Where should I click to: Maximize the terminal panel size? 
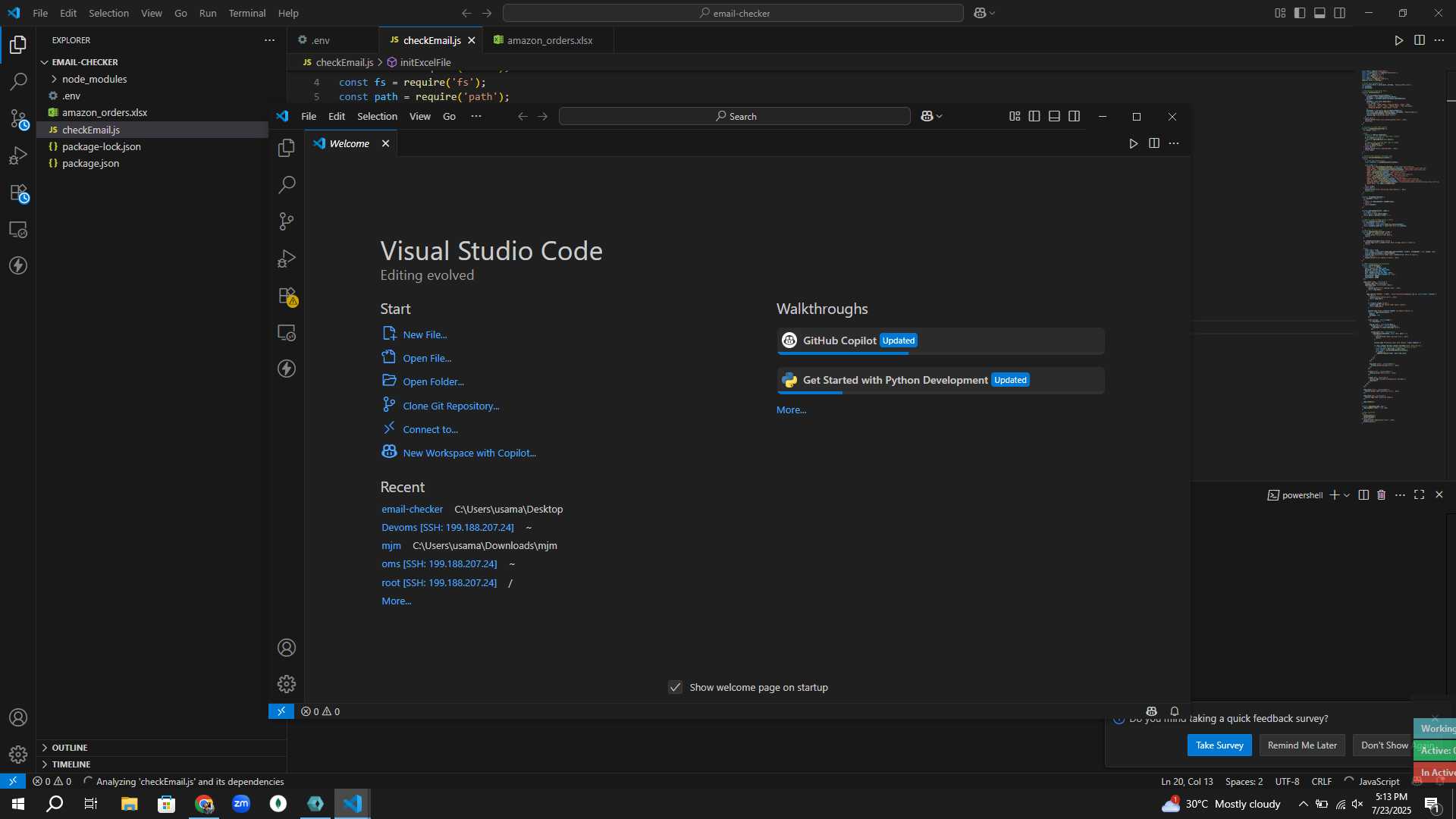click(x=1420, y=494)
